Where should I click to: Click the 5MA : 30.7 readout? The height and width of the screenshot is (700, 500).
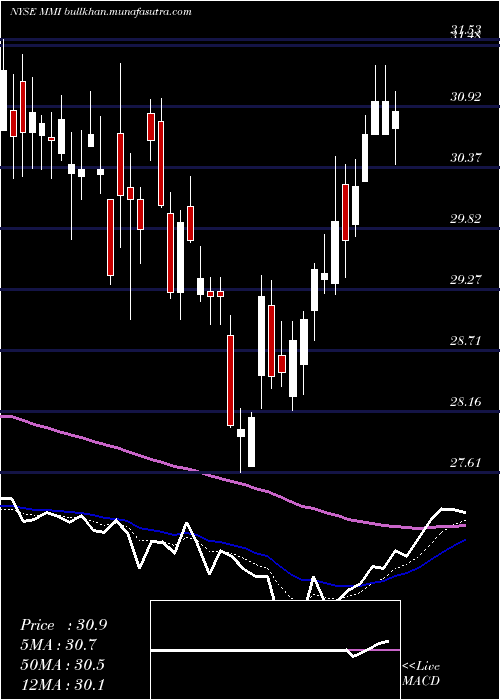(59, 645)
